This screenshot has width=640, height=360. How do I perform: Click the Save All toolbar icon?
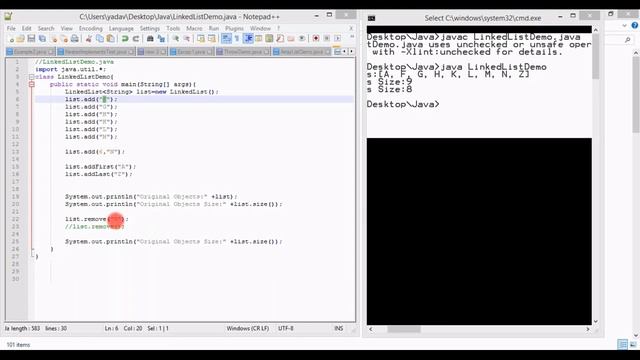(42, 39)
